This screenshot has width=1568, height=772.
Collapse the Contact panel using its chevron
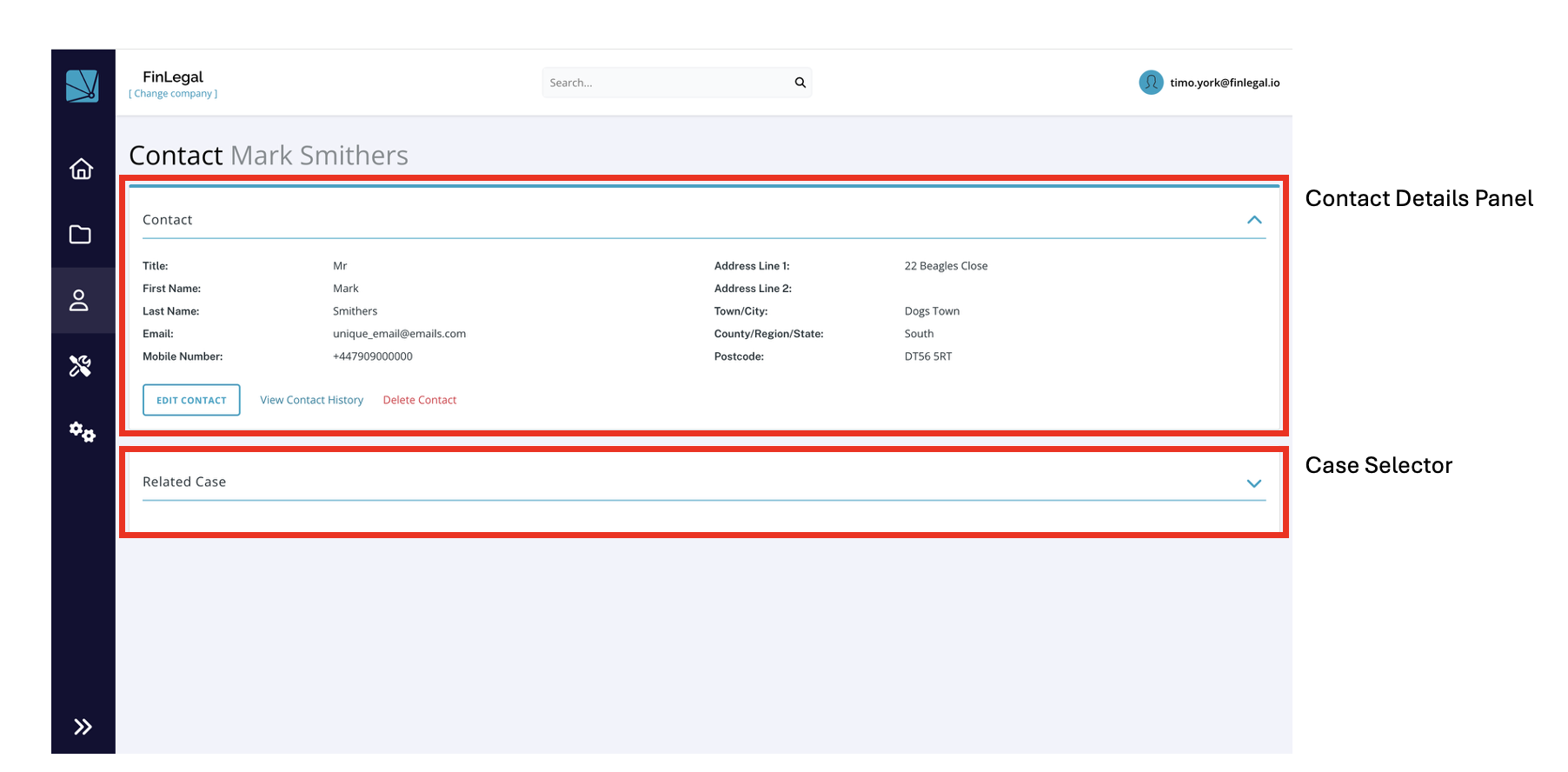pyautogui.click(x=1253, y=220)
